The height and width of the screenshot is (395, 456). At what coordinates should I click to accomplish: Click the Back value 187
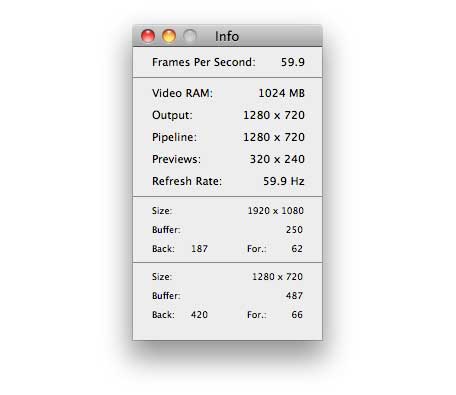[199, 249]
